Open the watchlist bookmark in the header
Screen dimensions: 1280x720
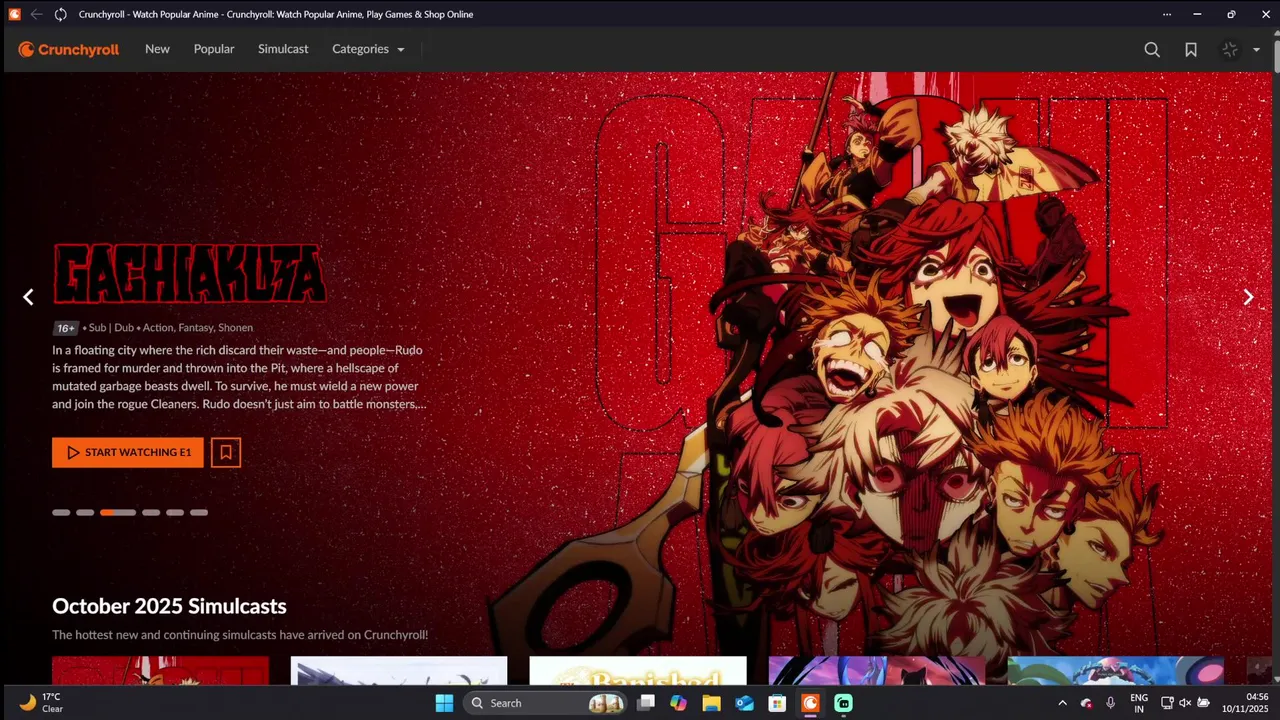click(x=1191, y=49)
